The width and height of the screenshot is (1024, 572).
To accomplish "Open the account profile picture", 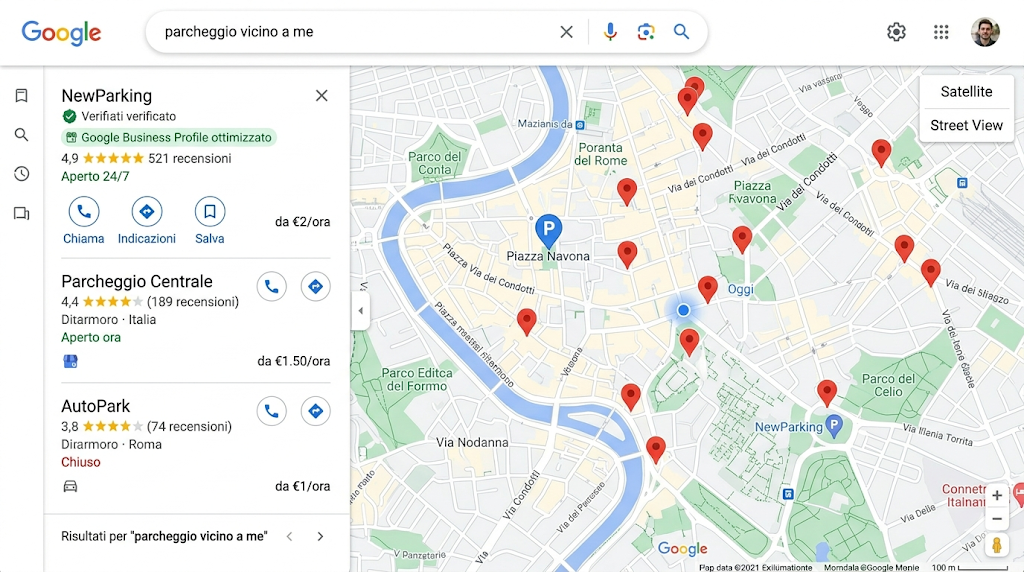I will point(985,32).
